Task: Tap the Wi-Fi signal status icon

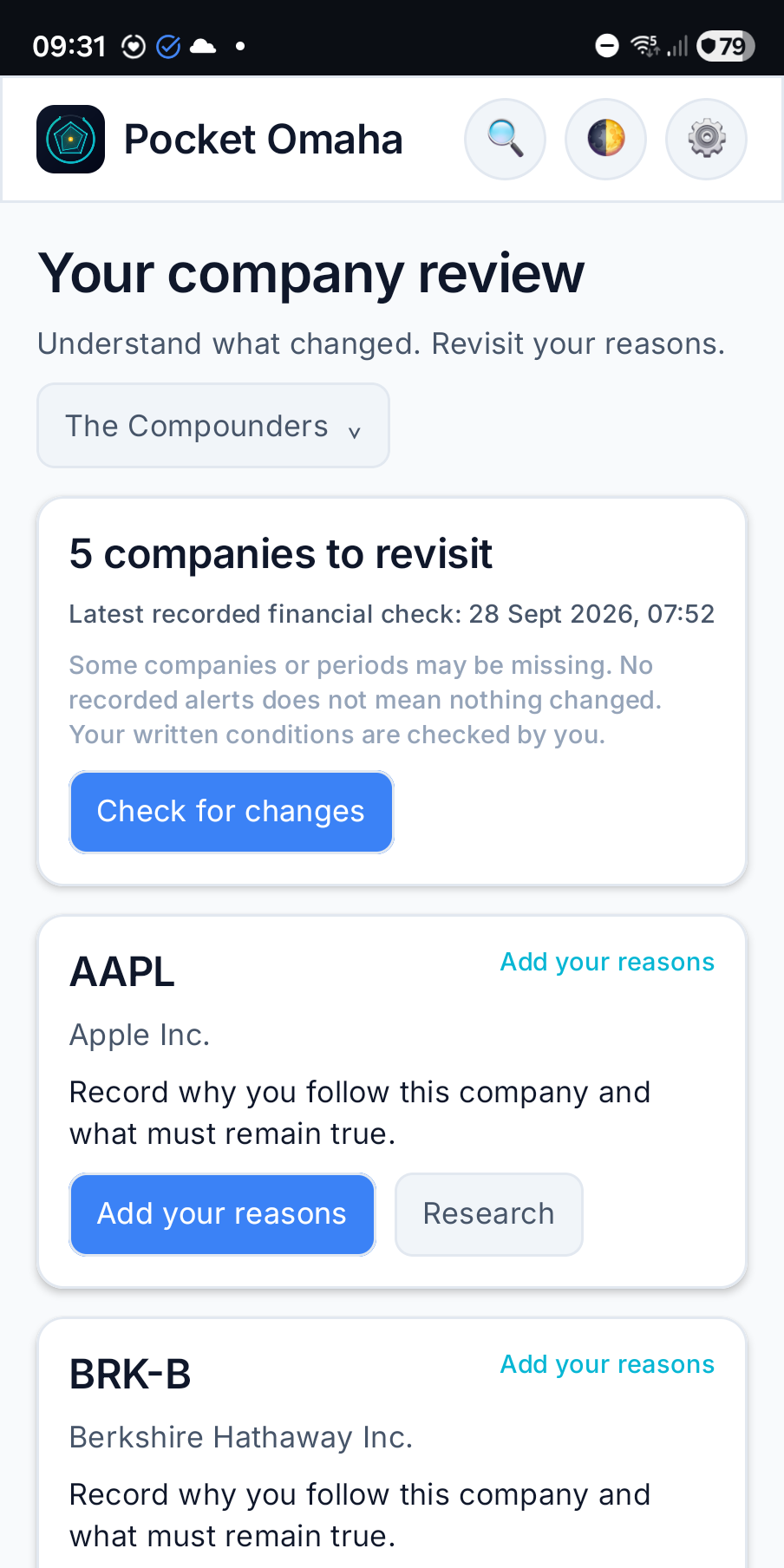Action: pyautogui.click(x=645, y=45)
